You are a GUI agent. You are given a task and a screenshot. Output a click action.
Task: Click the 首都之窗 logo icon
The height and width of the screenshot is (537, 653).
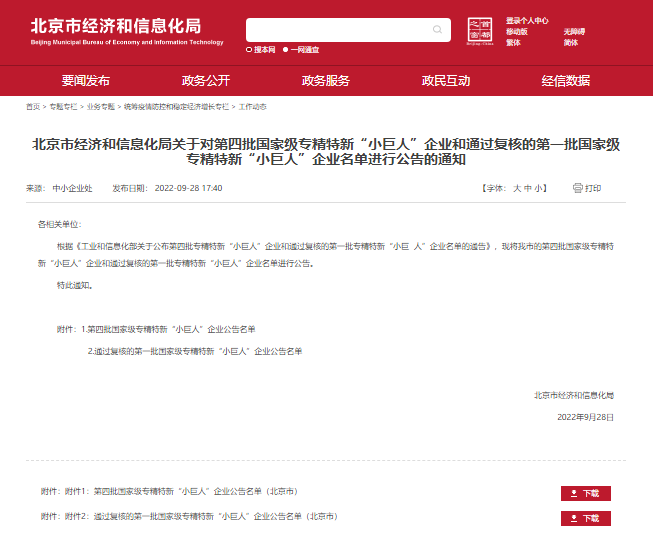[481, 31]
